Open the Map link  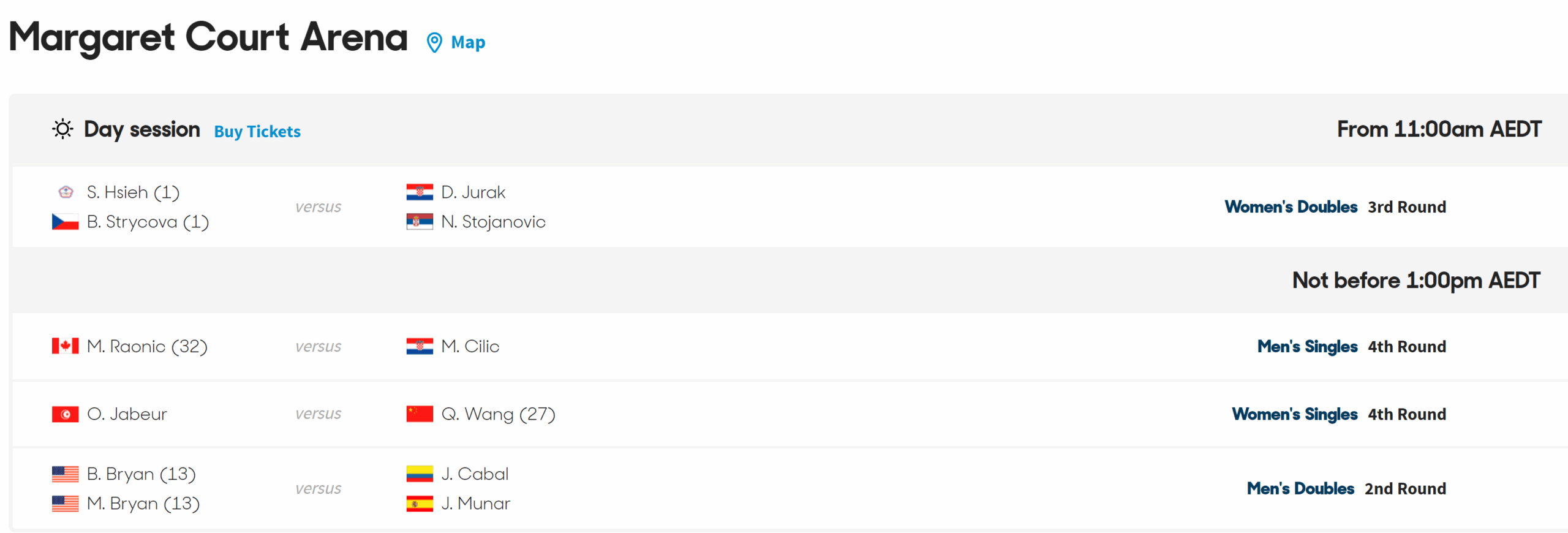point(468,42)
